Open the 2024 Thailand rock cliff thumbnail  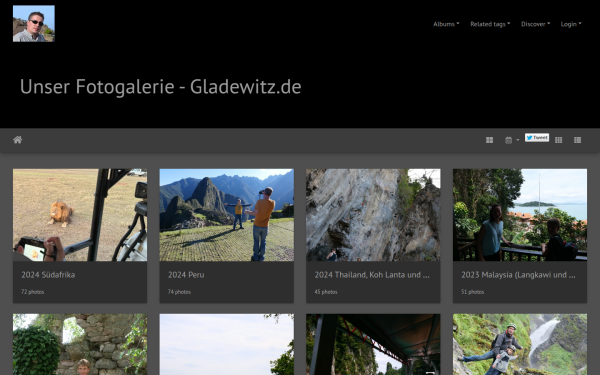[x=373, y=215]
